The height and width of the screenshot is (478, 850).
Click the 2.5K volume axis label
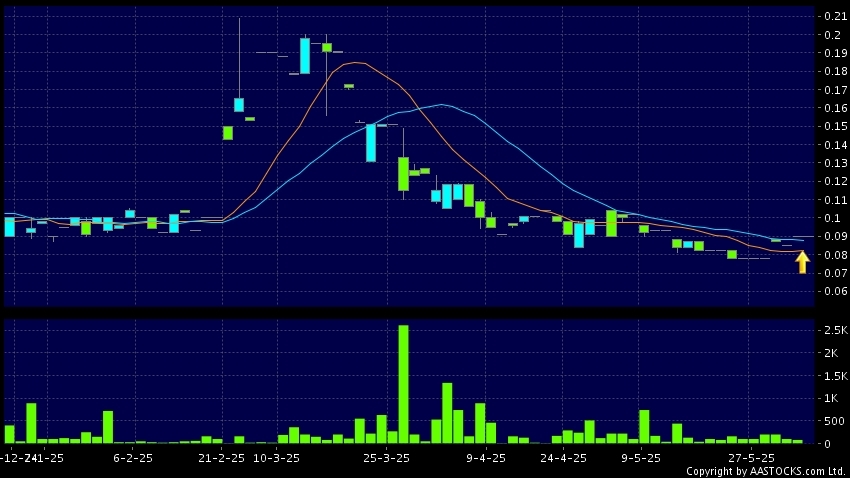(x=835, y=330)
